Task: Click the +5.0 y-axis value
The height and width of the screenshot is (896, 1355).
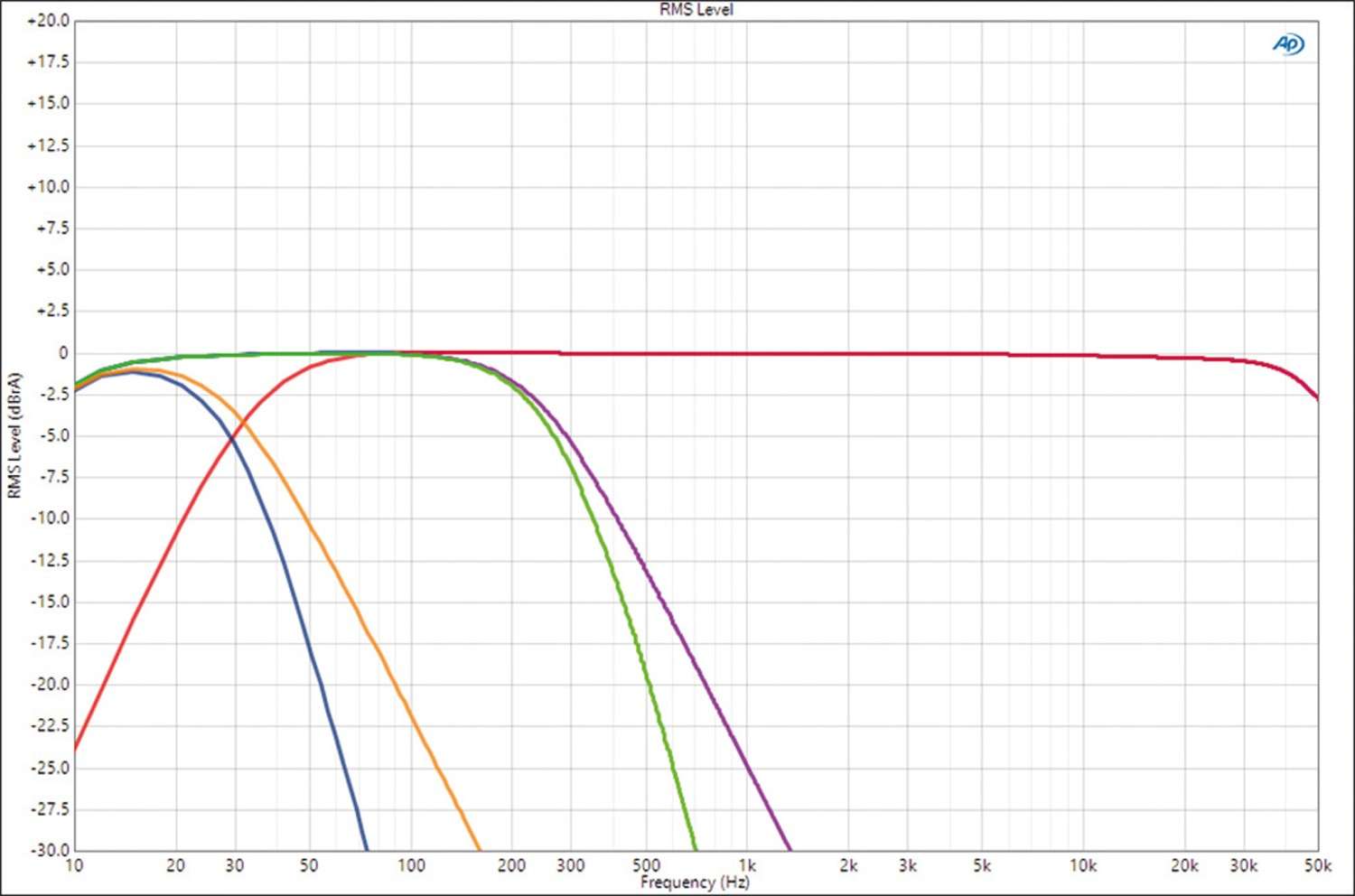Action: [x=52, y=269]
